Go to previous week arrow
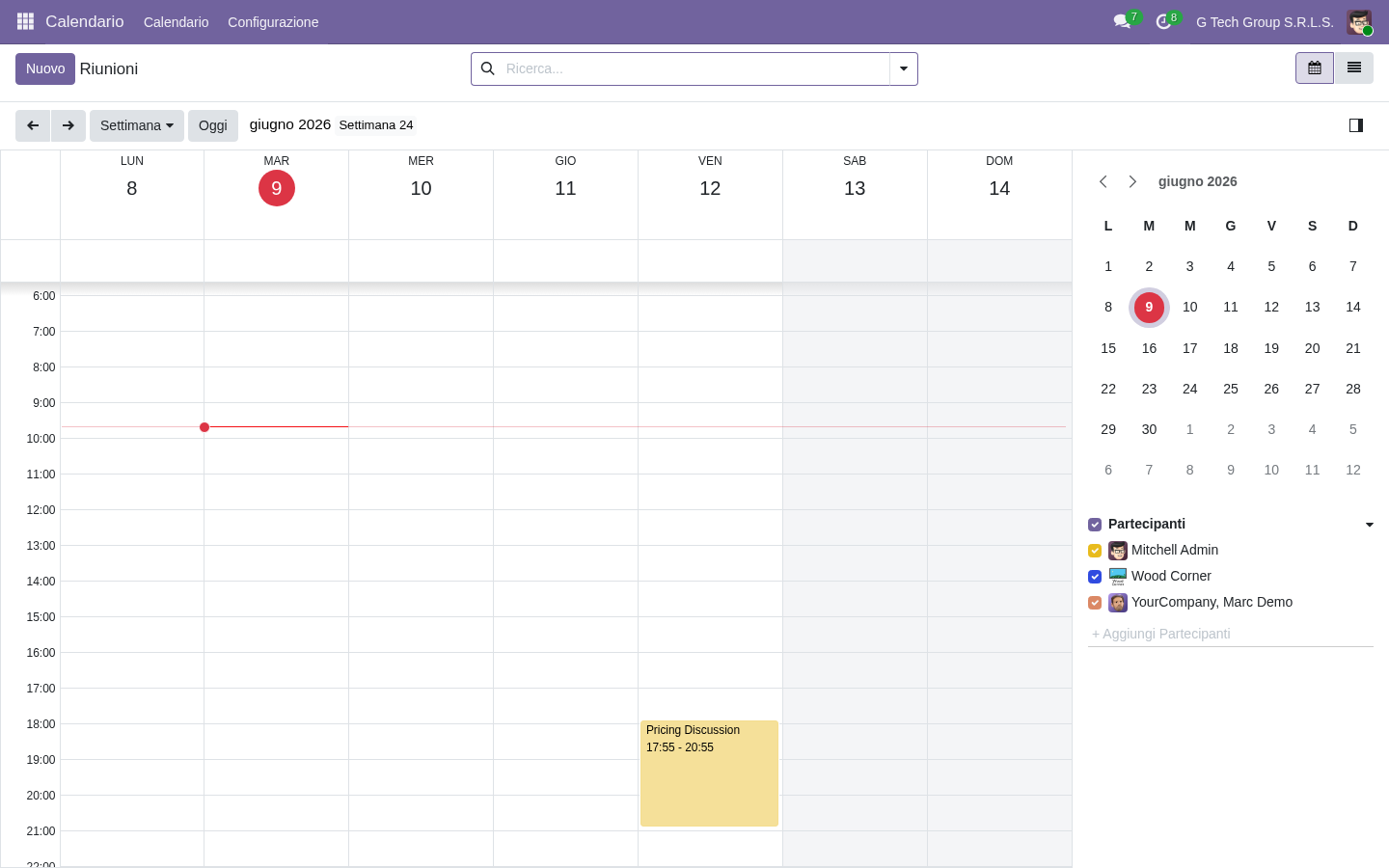Screen dimensions: 1389x868 point(33,125)
